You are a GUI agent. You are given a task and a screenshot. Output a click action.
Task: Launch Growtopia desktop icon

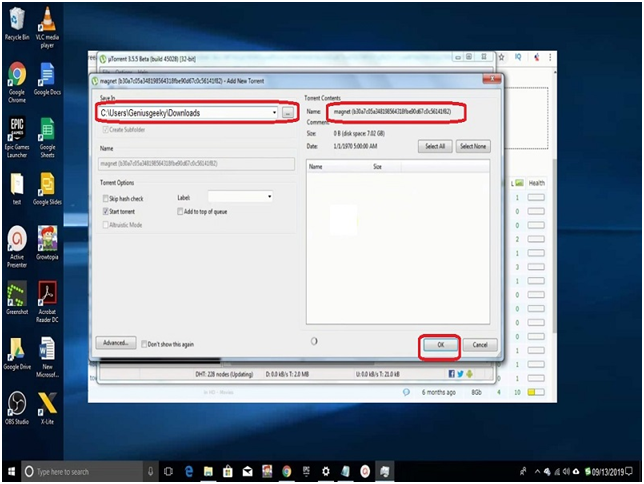coord(47,243)
